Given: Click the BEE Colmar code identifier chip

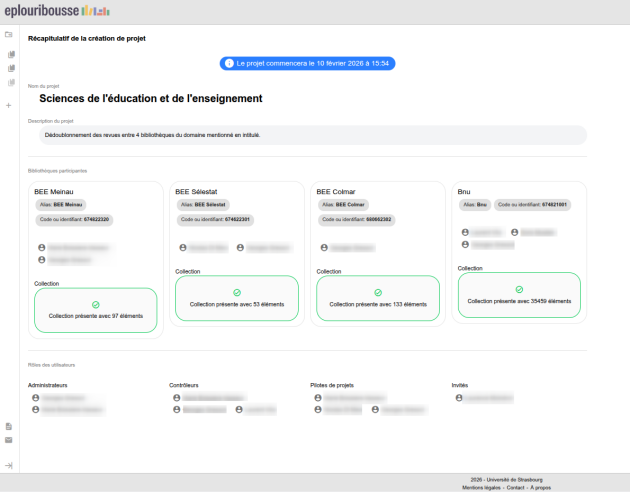Looking at the screenshot, I should [357, 219].
